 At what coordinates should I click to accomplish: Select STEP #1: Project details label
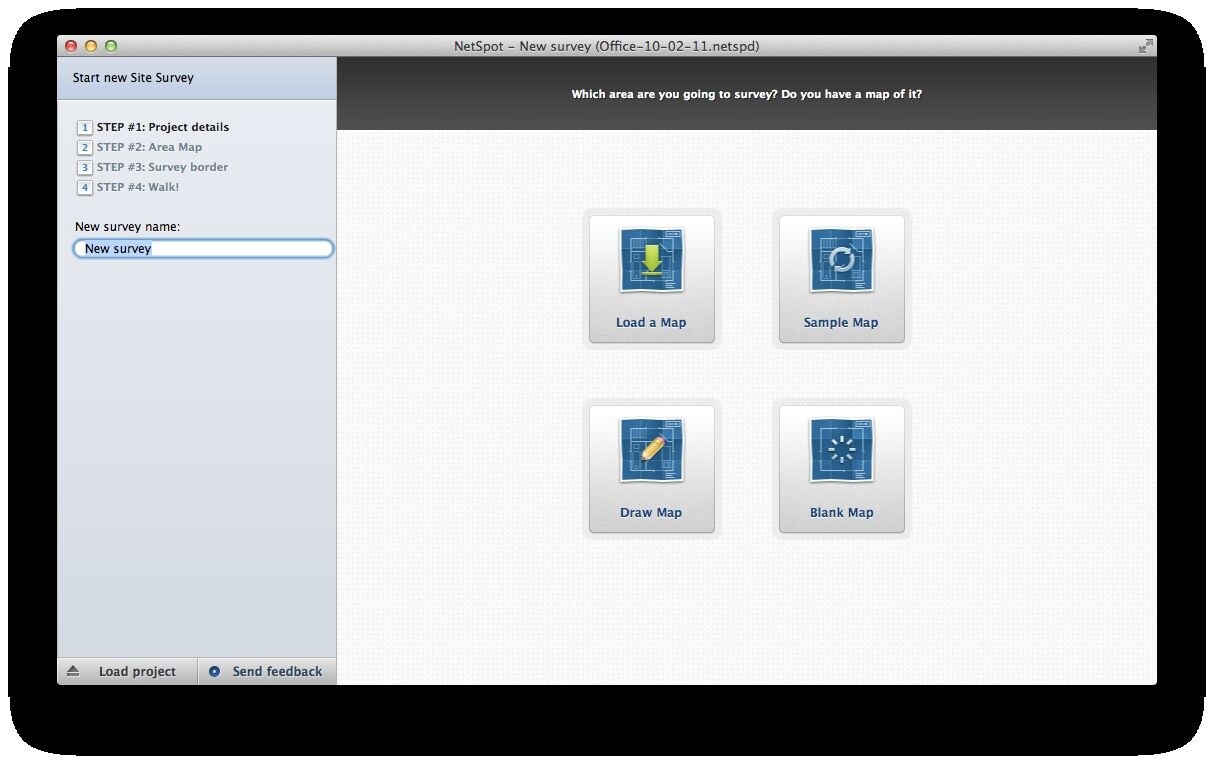[163, 127]
